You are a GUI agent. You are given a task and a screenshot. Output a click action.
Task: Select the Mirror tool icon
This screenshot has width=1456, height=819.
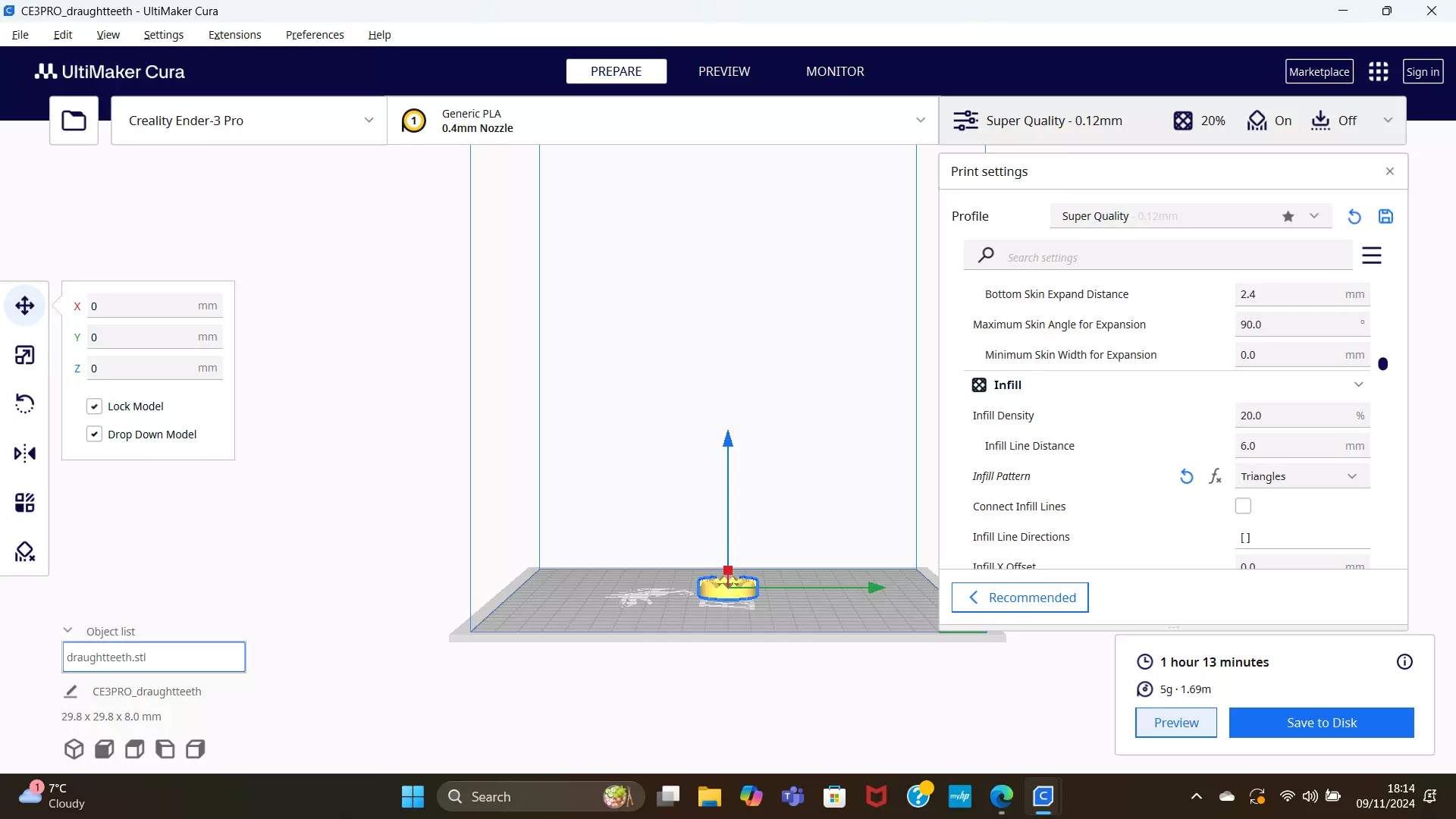pyautogui.click(x=24, y=453)
